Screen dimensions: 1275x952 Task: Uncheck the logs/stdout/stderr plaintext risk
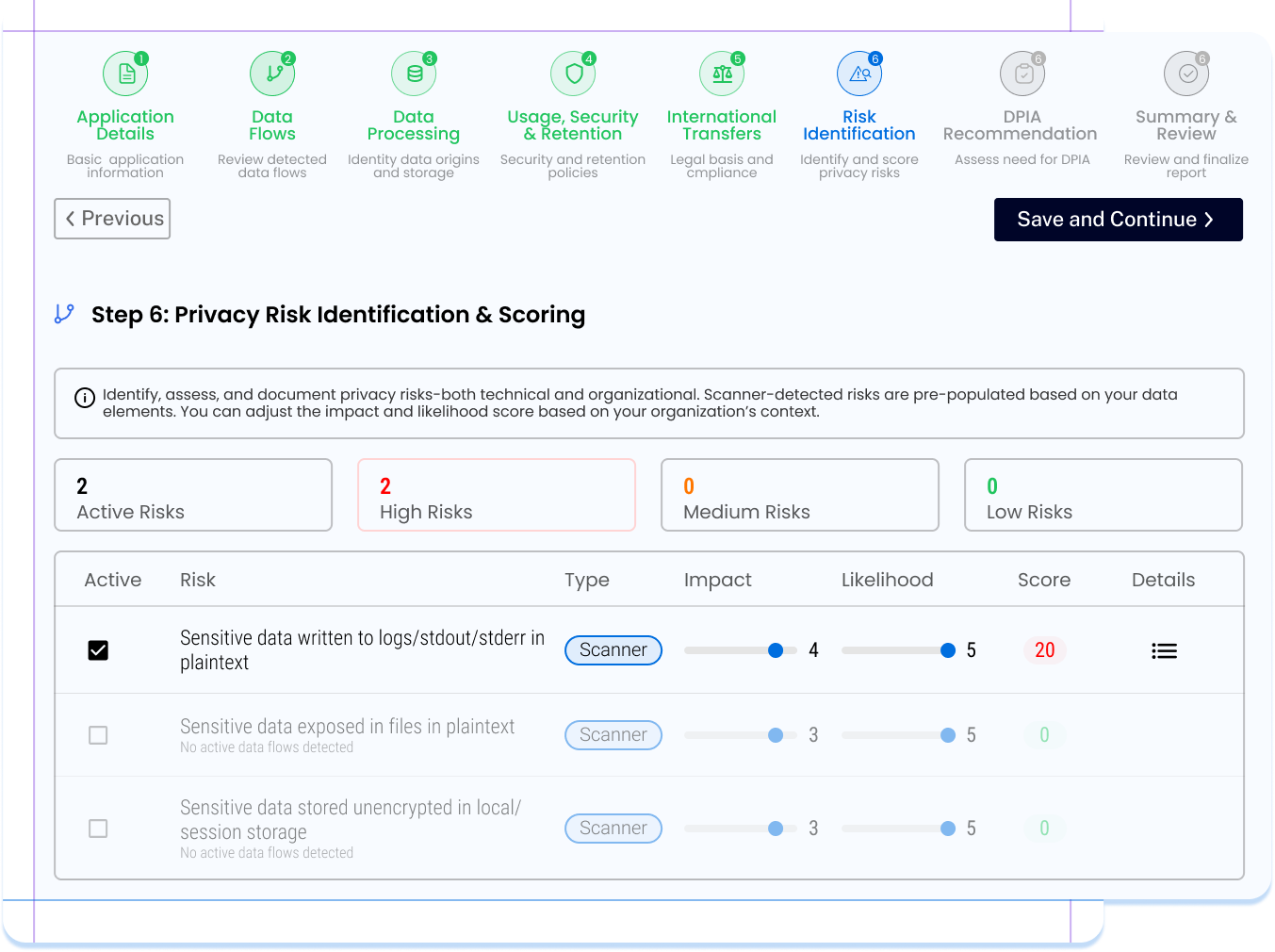tap(98, 650)
